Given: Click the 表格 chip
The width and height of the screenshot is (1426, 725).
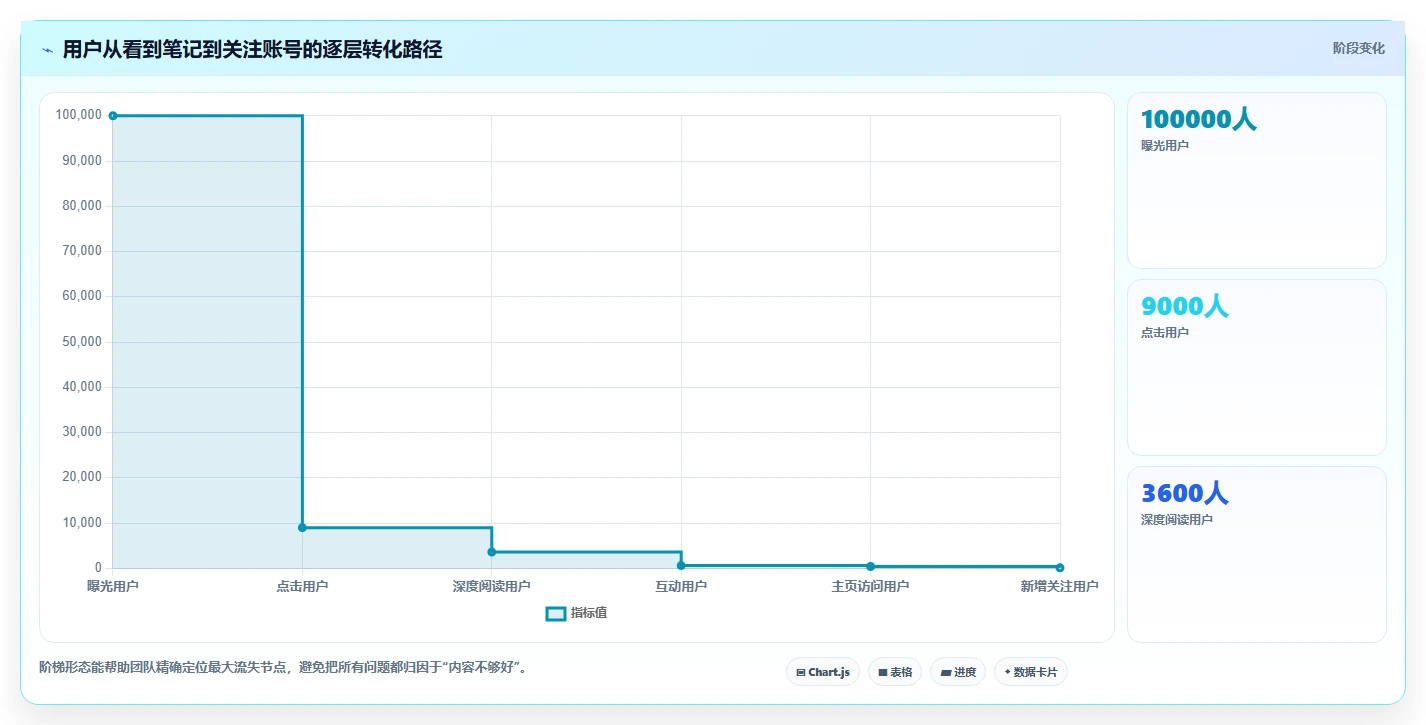Looking at the screenshot, I should (895, 672).
